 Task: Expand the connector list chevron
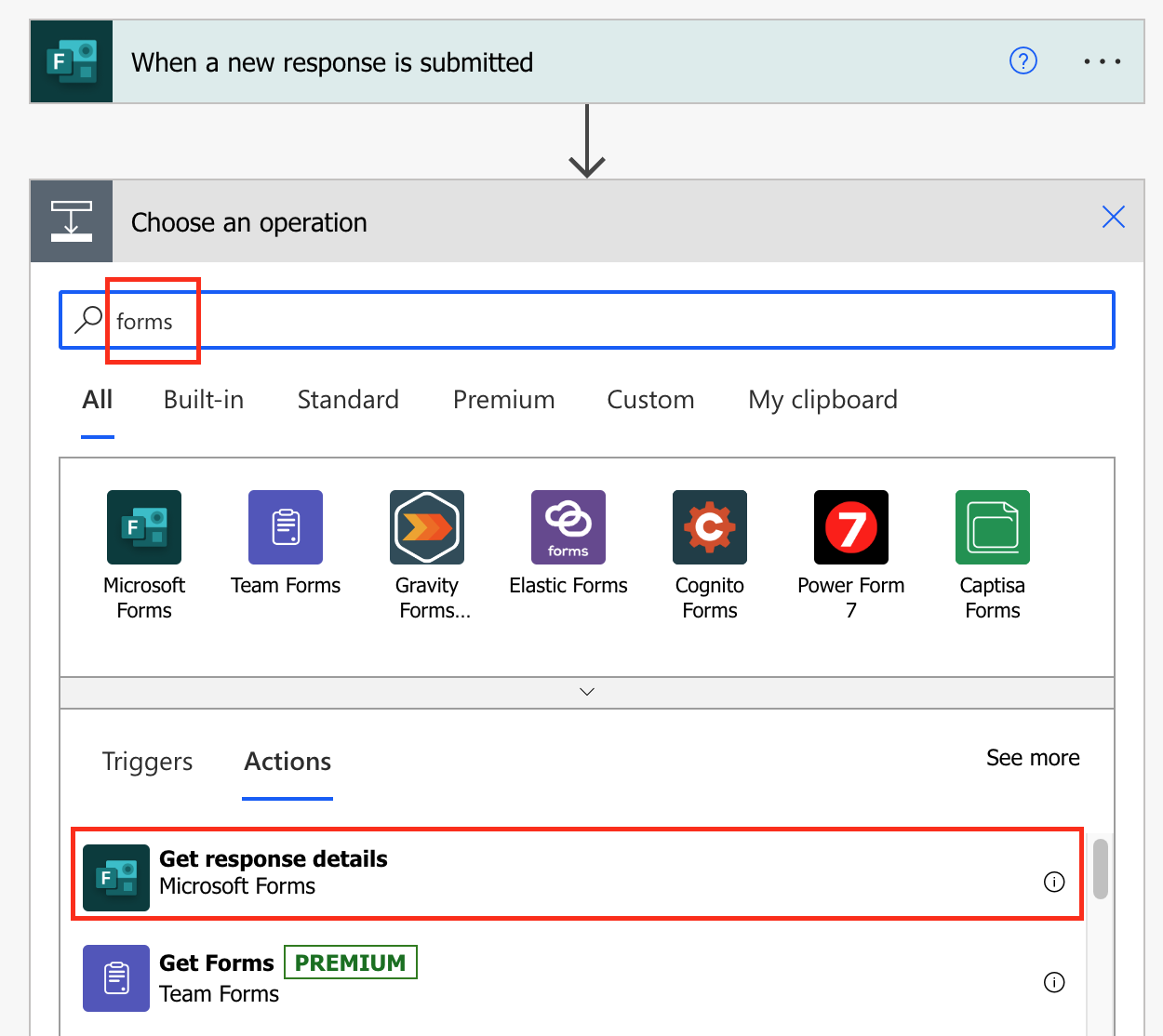click(587, 692)
